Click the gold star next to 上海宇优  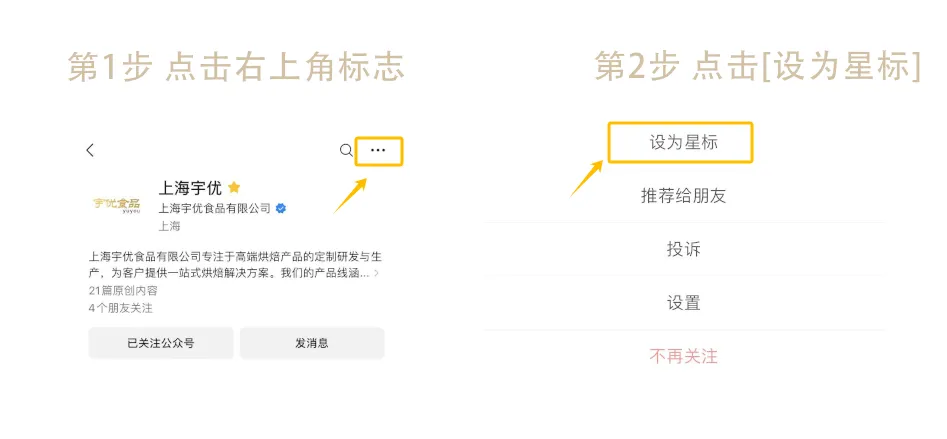point(234,187)
